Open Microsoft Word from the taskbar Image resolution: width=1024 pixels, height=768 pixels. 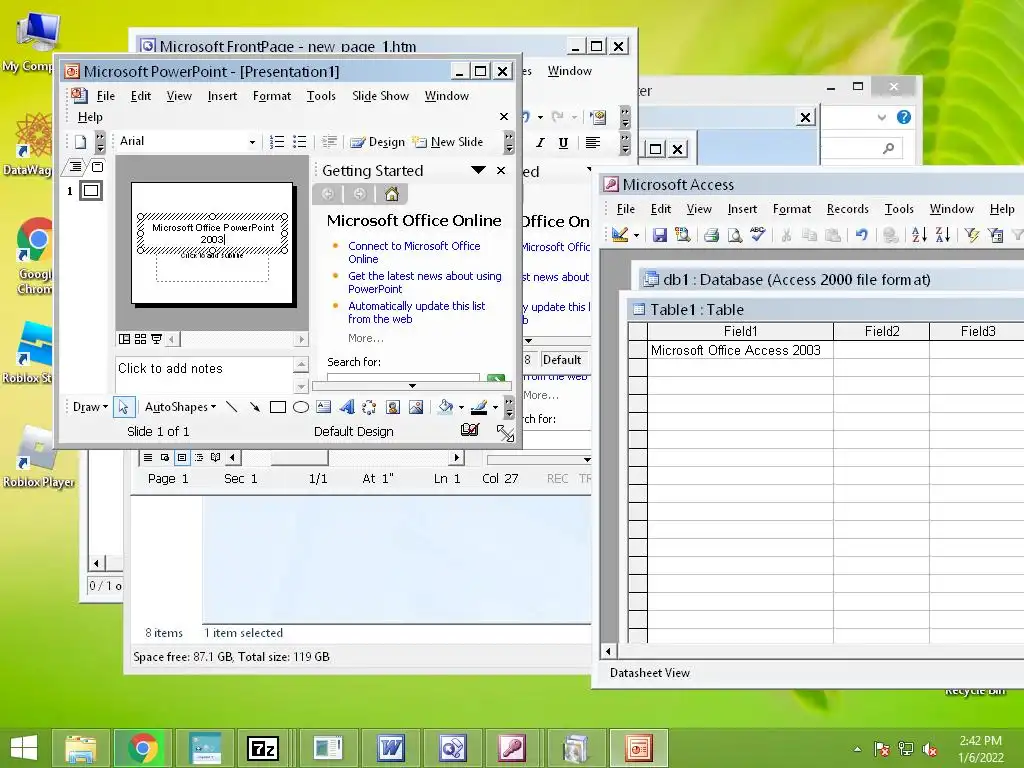tap(391, 748)
